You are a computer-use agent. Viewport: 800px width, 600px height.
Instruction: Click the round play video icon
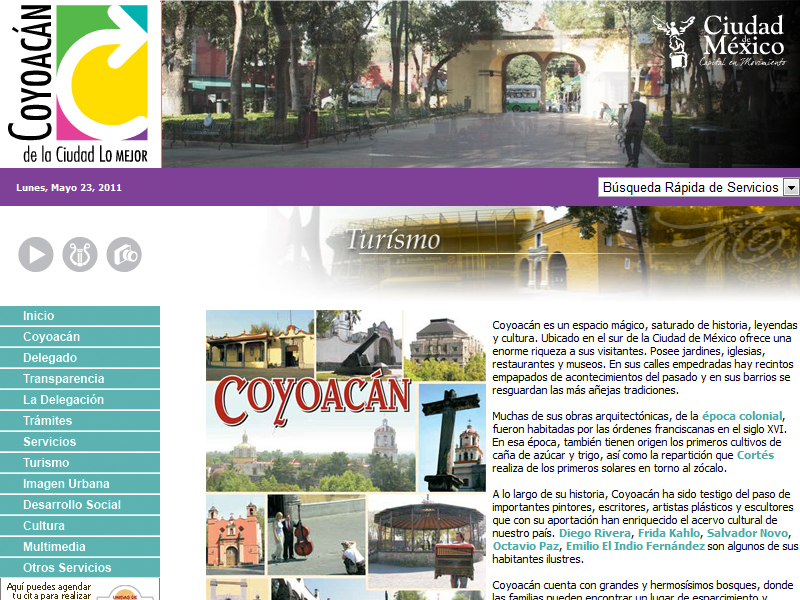click(36, 254)
